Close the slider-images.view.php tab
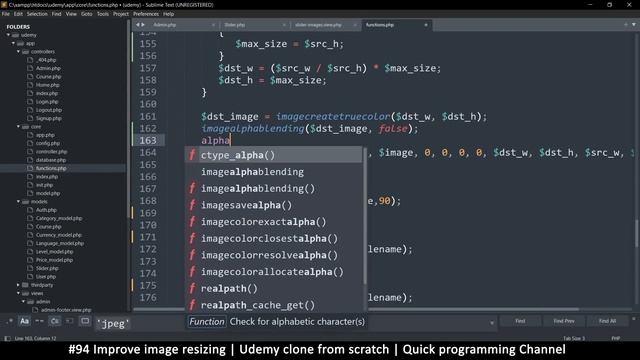Image resolution: width=640 pixels, height=360 pixels. (x=355, y=25)
